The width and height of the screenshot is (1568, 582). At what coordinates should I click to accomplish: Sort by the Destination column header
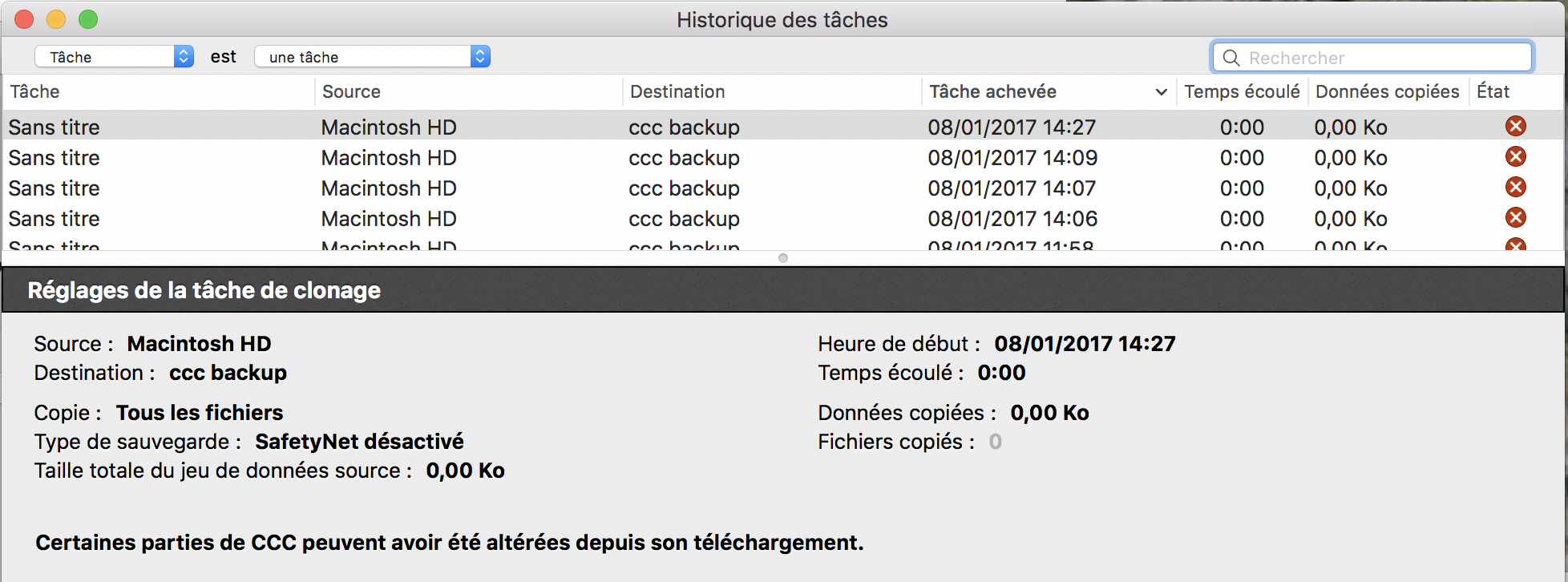(x=677, y=92)
